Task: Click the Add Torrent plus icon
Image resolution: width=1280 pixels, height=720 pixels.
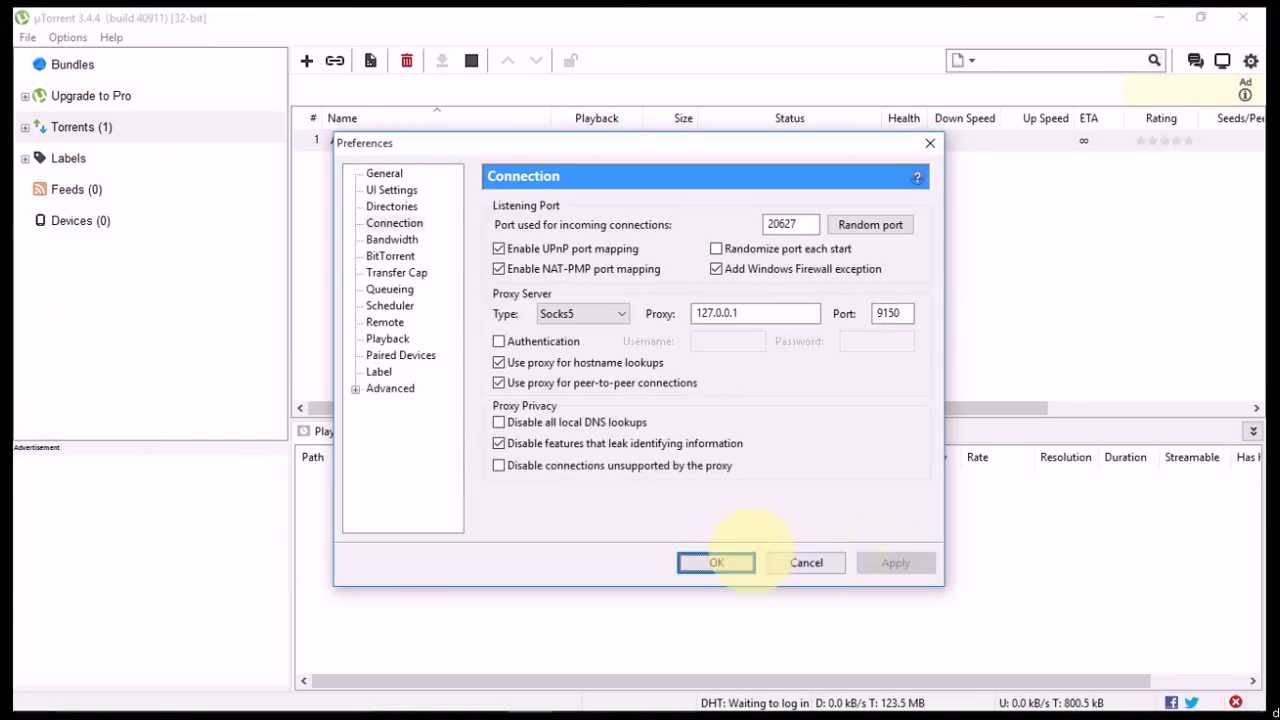Action: point(307,61)
